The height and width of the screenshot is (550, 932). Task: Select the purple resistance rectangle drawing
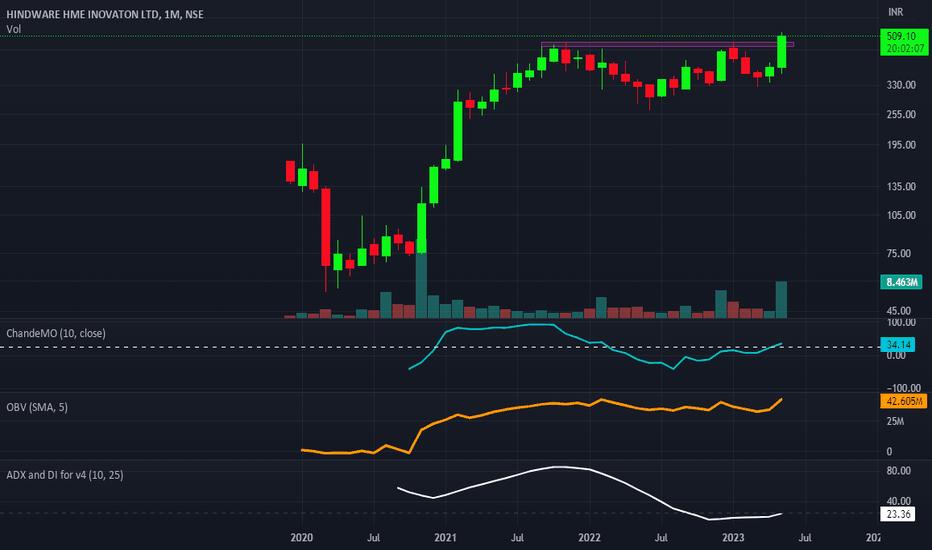pos(667,44)
